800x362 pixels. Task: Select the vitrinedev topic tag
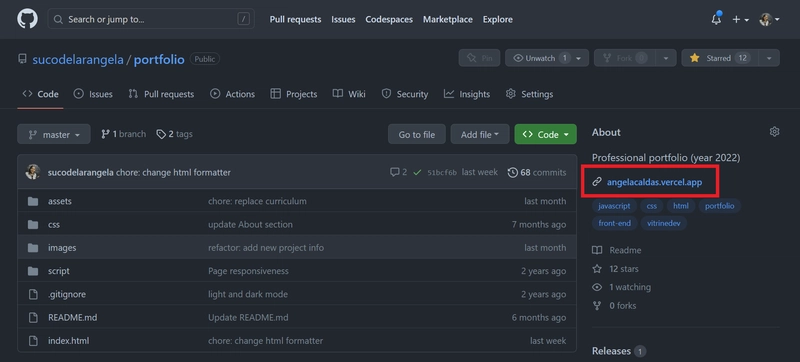pyautogui.click(x=663, y=223)
